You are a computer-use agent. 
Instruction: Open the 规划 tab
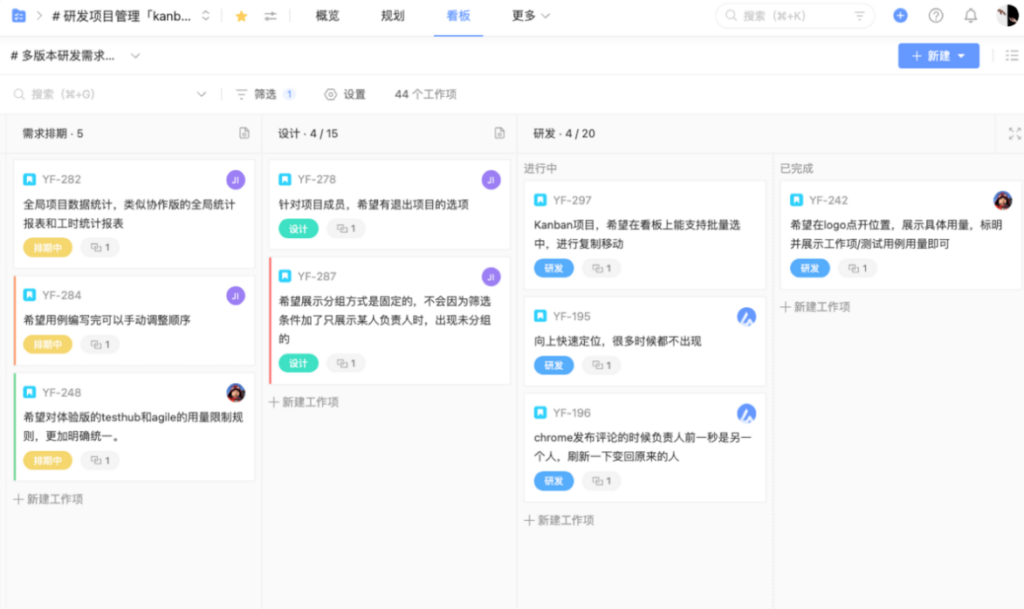392,15
